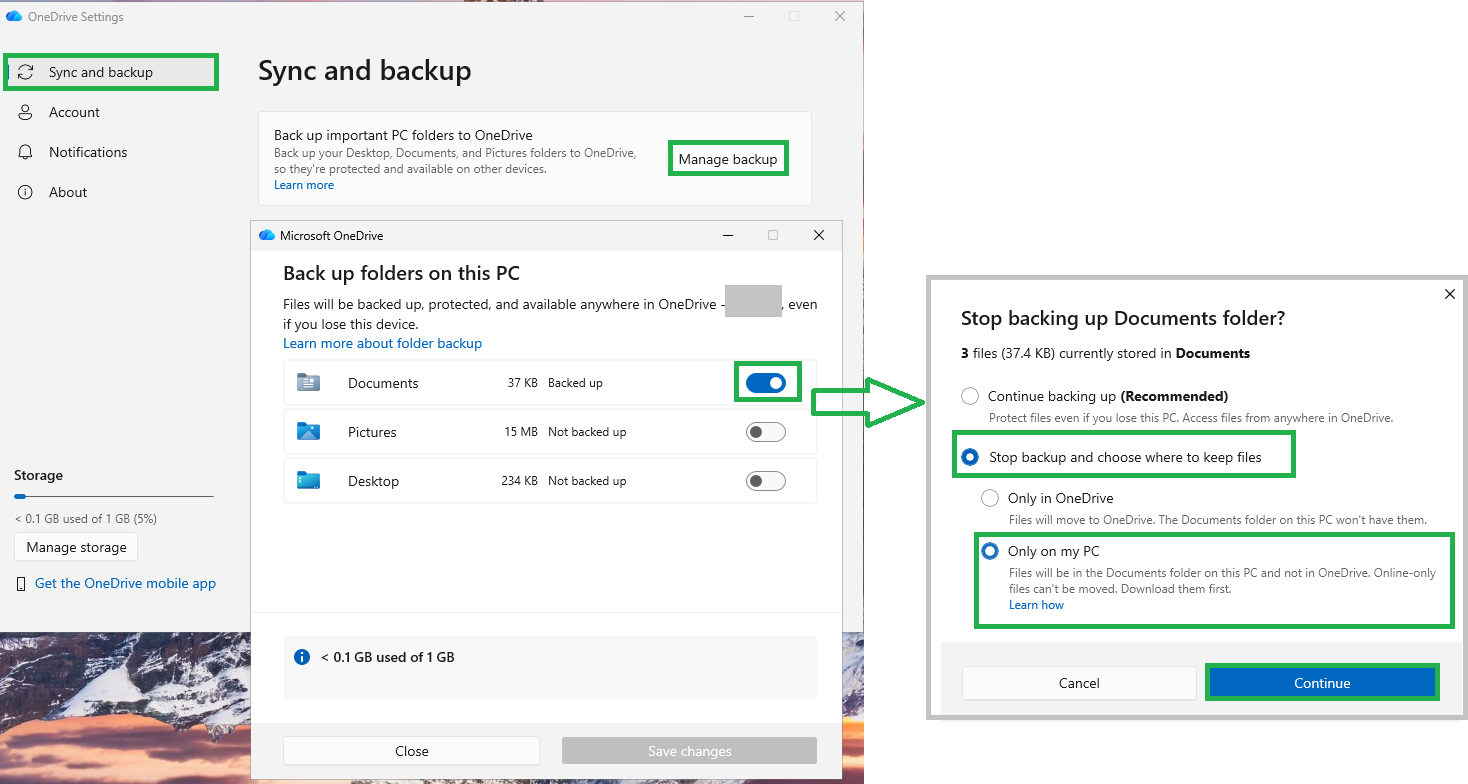Click the About info icon in sidebar

(x=26, y=192)
